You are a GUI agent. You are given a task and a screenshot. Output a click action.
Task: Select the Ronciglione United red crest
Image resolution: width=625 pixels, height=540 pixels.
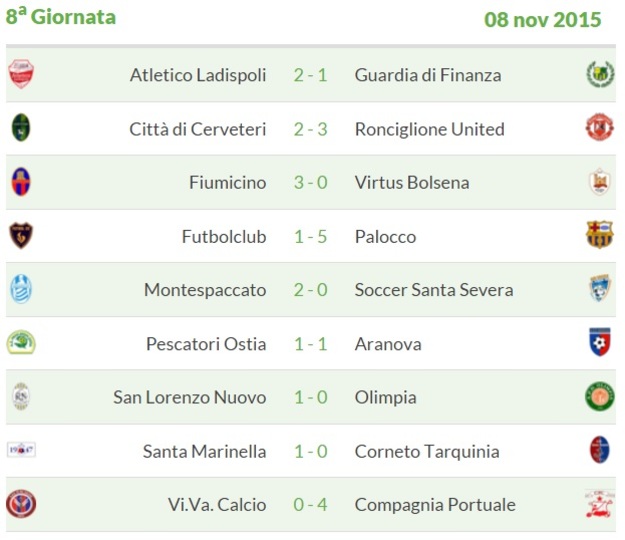(599, 127)
